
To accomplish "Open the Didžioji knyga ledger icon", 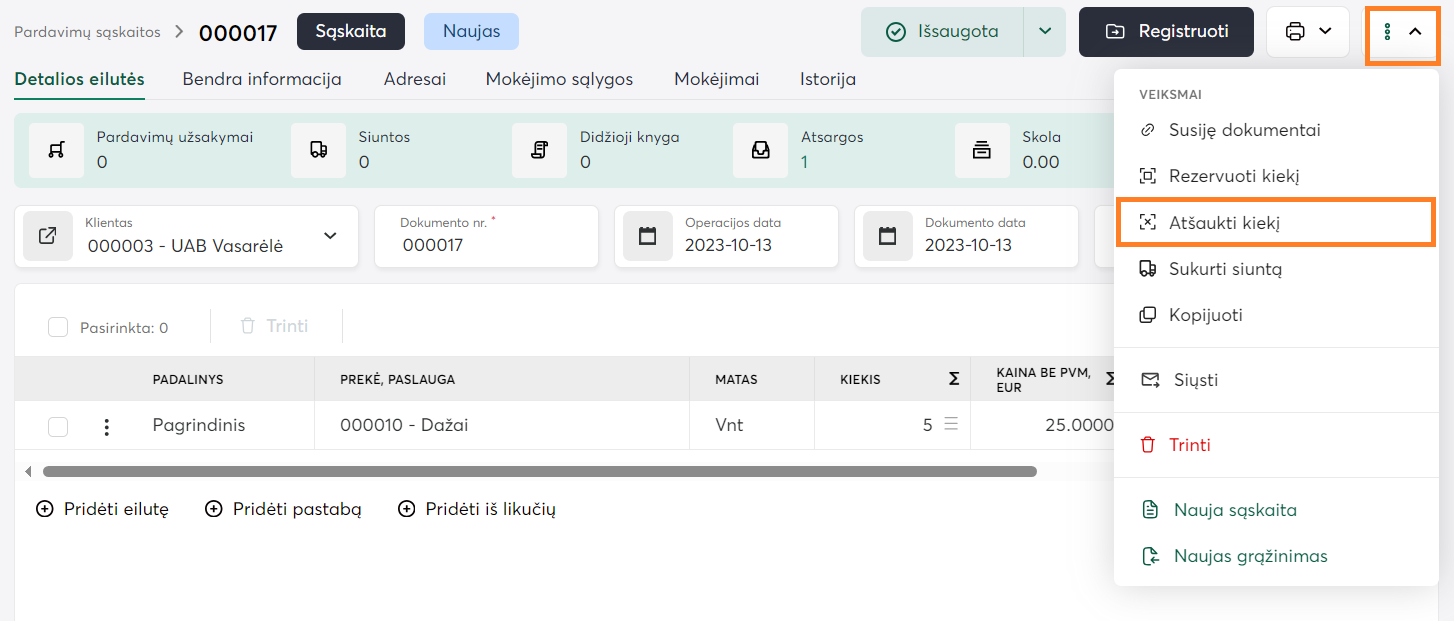I will click(x=540, y=150).
